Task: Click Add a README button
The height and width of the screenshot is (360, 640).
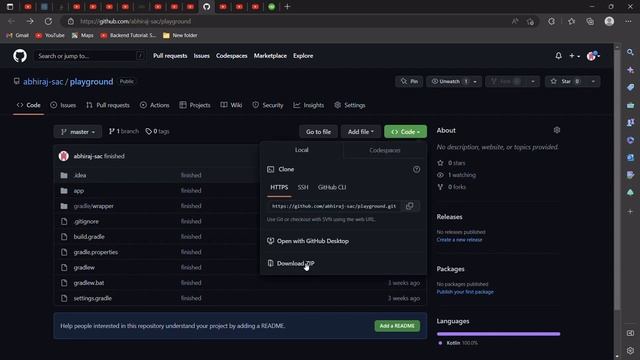Action: [397, 326]
